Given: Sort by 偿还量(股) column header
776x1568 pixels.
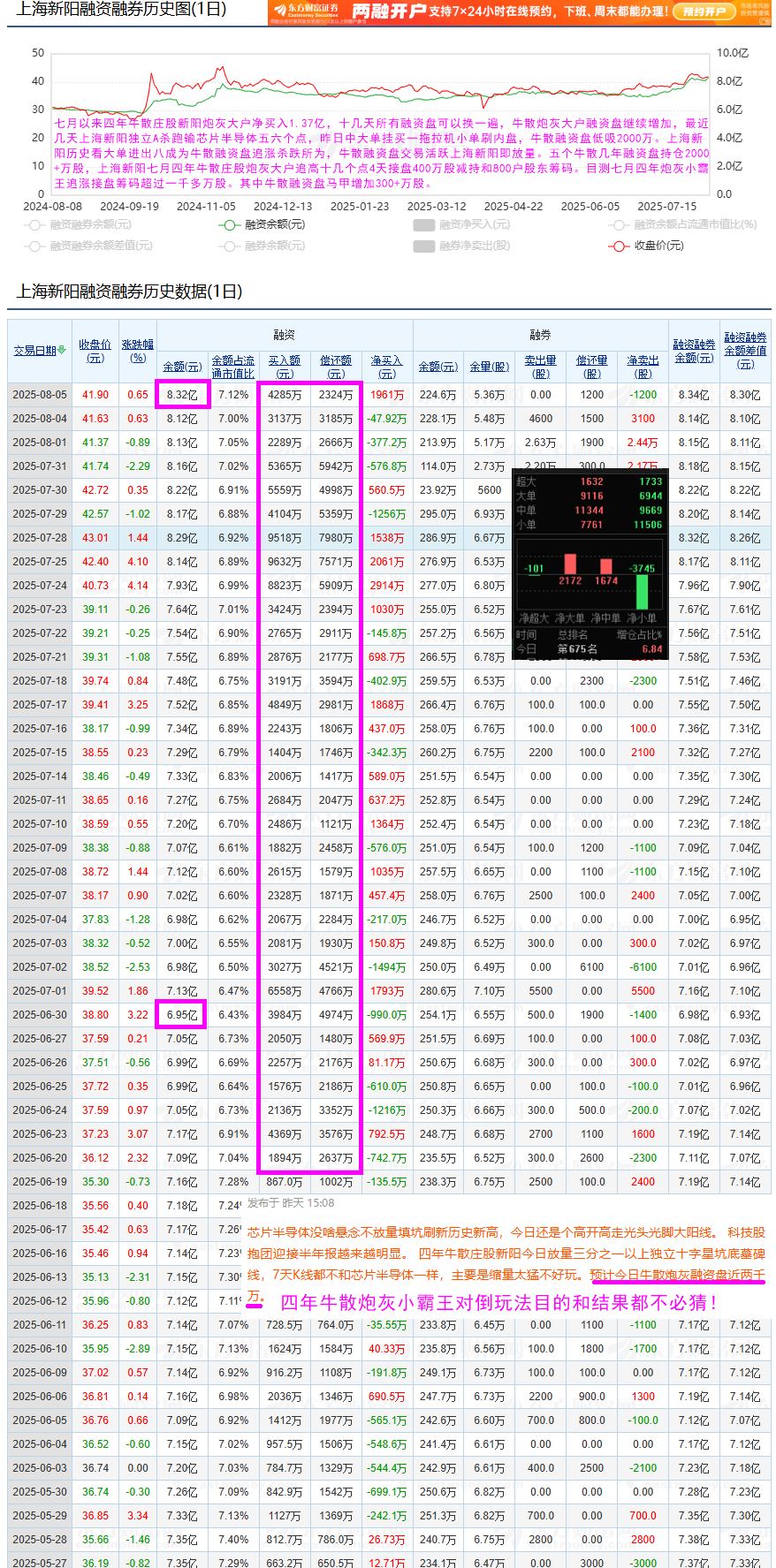Looking at the screenshot, I should pos(592,367).
